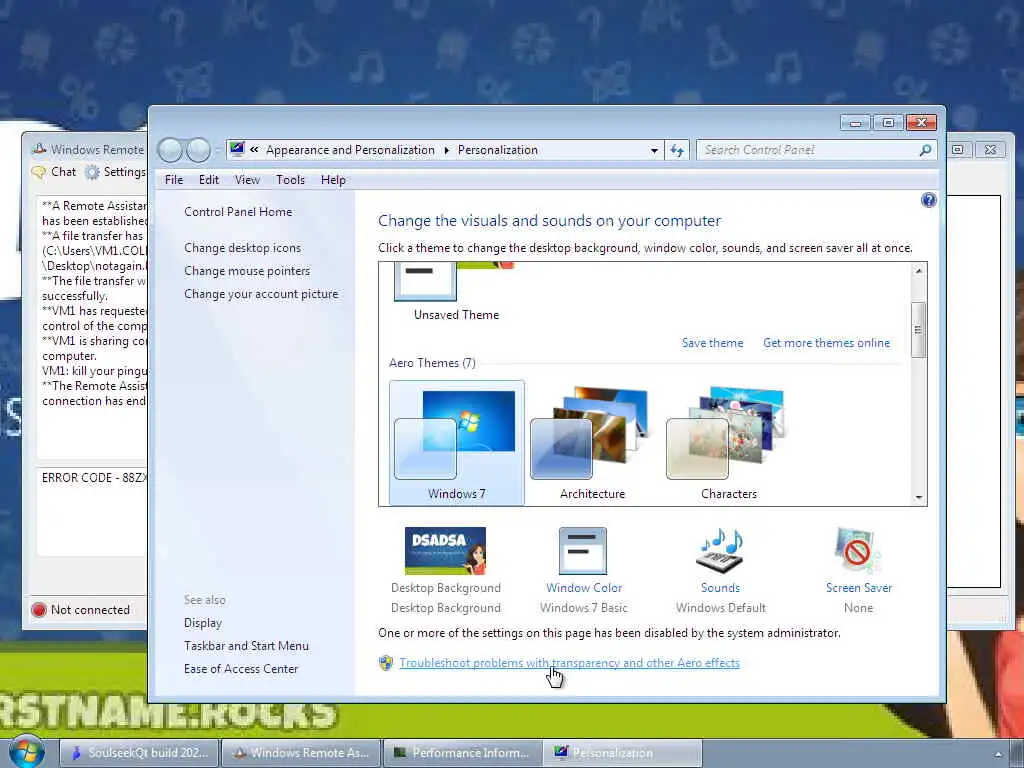
Task: Open Taskbar and Start Menu link
Action: [x=246, y=646]
